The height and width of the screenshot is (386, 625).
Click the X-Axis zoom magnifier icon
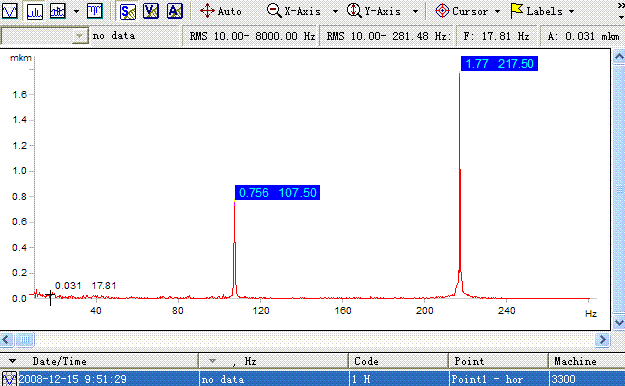(274, 11)
